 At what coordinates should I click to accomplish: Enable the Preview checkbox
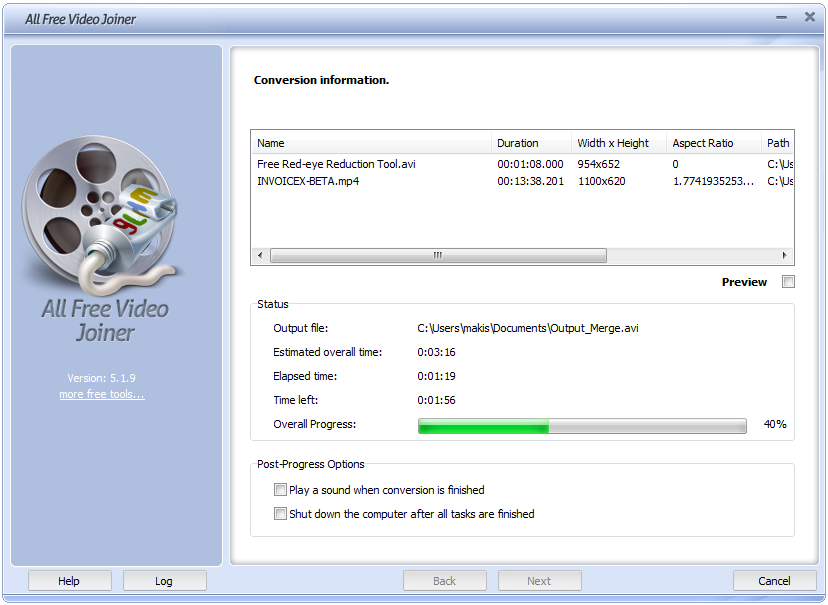tap(788, 282)
